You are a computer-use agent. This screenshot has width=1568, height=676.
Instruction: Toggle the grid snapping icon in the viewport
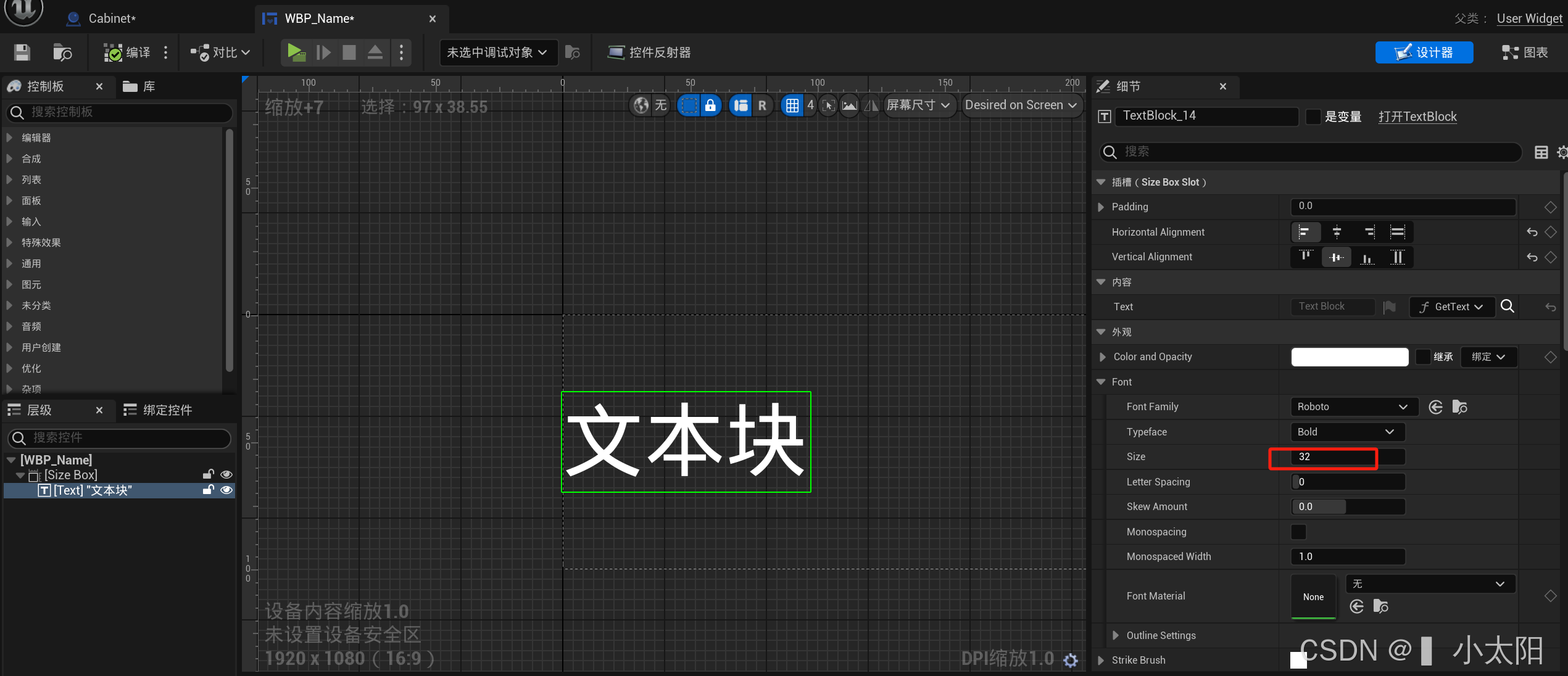pyautogui.click(x=792, y=105)
